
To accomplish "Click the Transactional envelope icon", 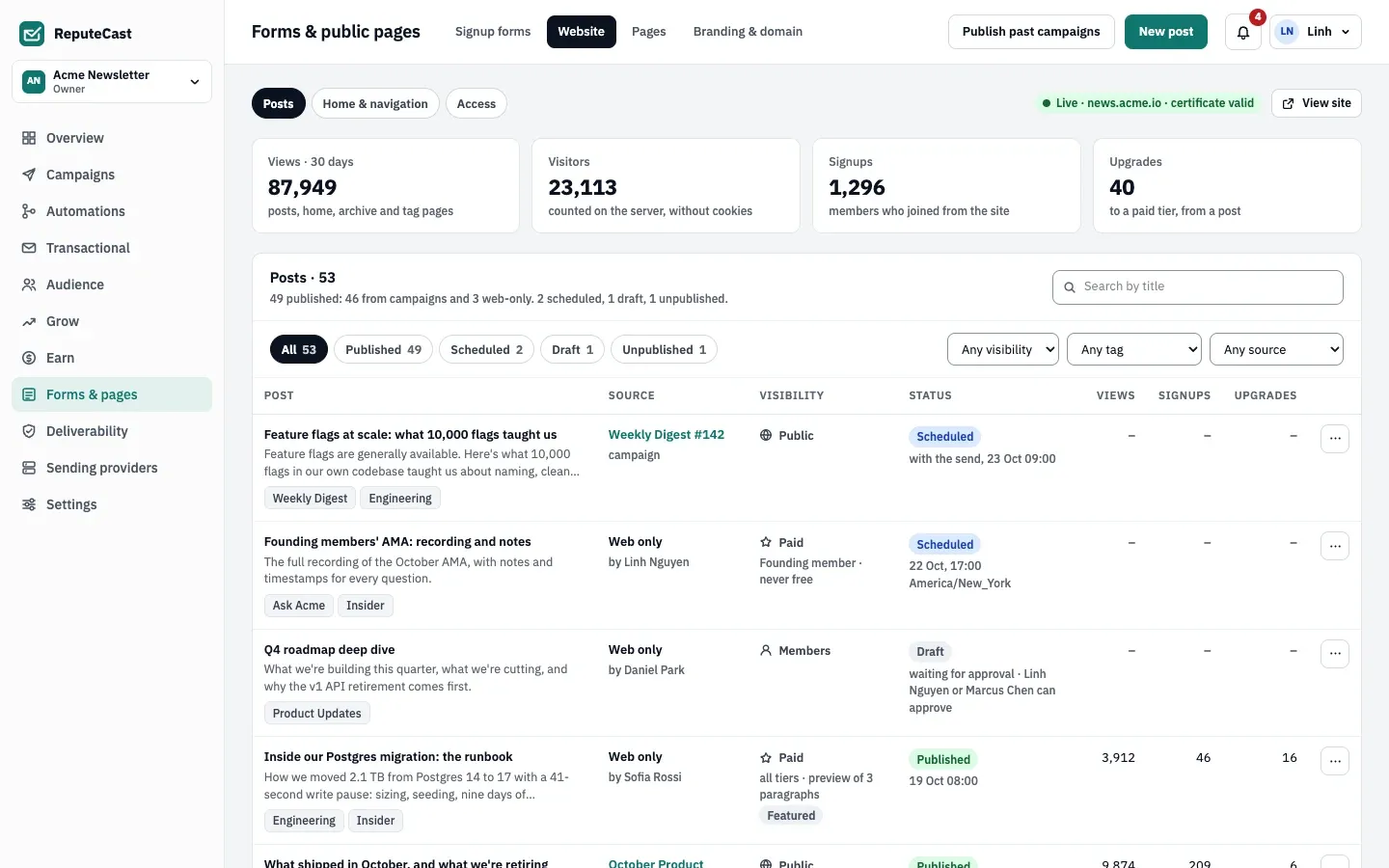I will click(x=29, y=248).
